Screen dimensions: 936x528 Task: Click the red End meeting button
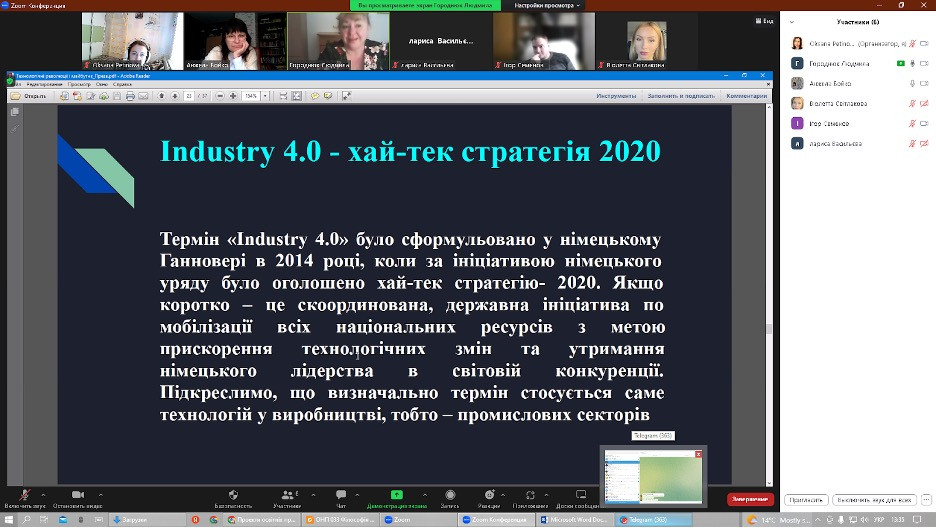(x=750, y=499)
